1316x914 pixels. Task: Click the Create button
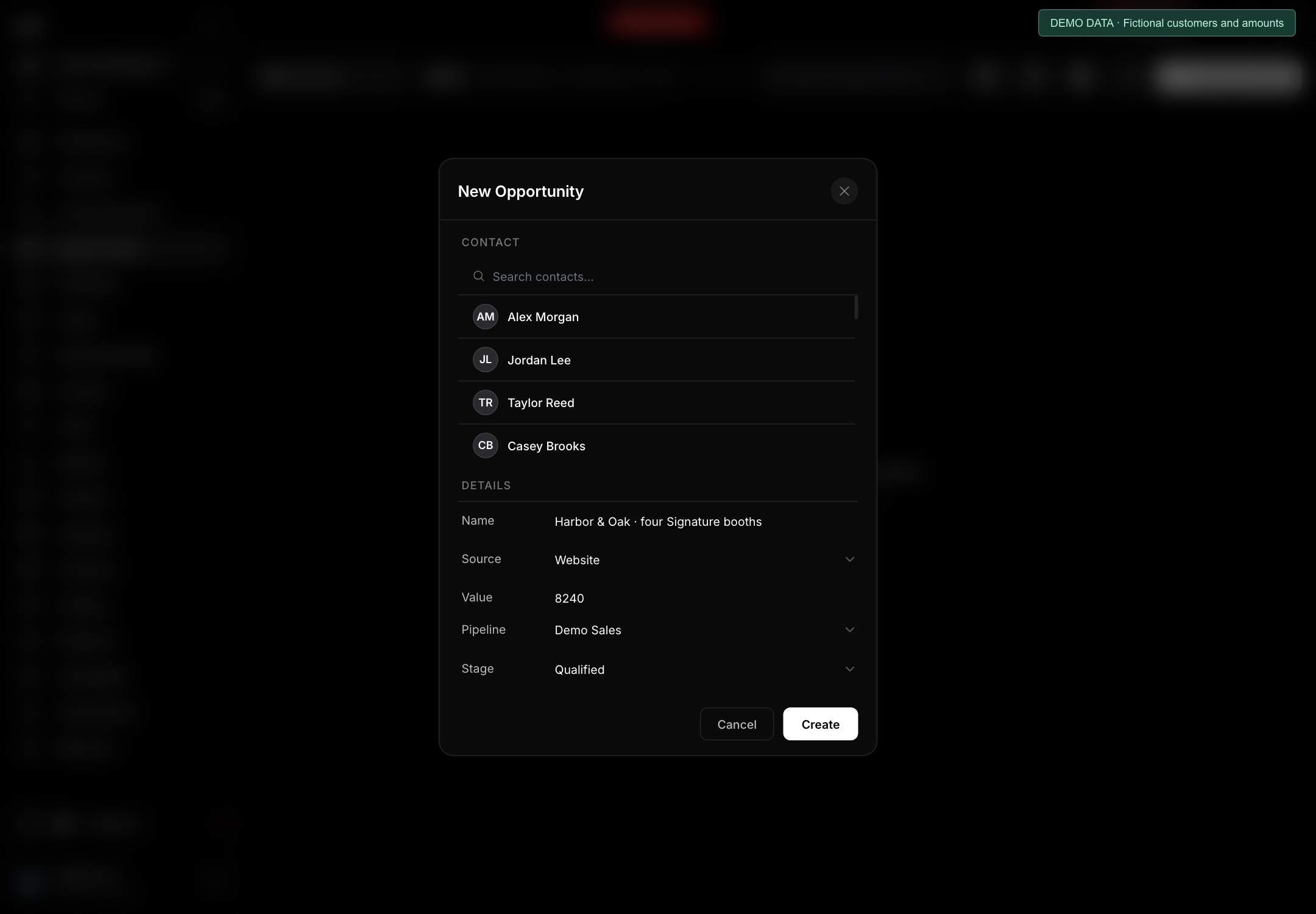(x=820, y=724)
